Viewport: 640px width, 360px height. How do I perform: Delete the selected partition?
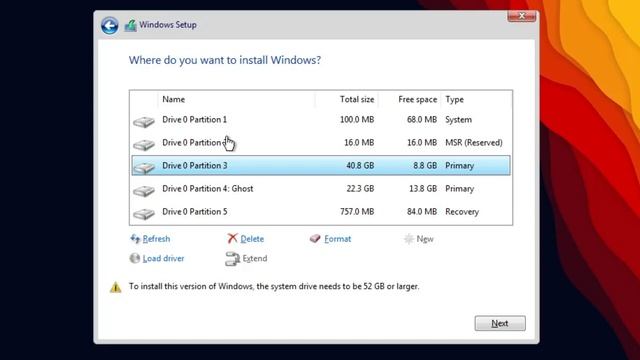pyautogui.click(x=252, y=239)
